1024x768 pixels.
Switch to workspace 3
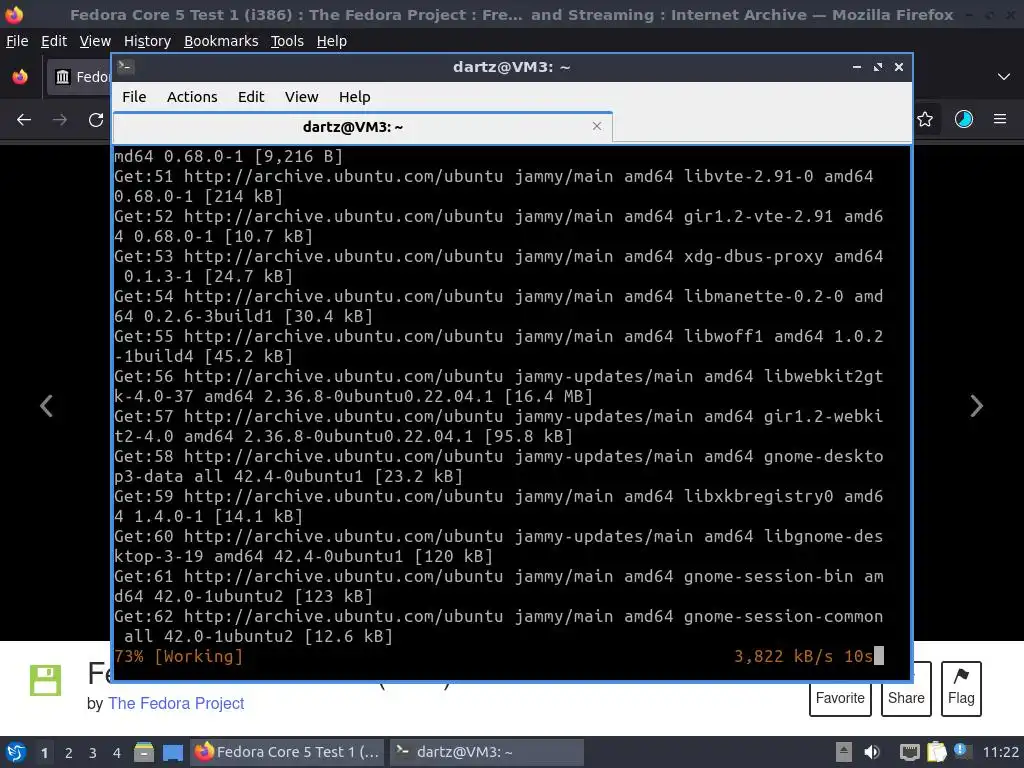point(93,753)
